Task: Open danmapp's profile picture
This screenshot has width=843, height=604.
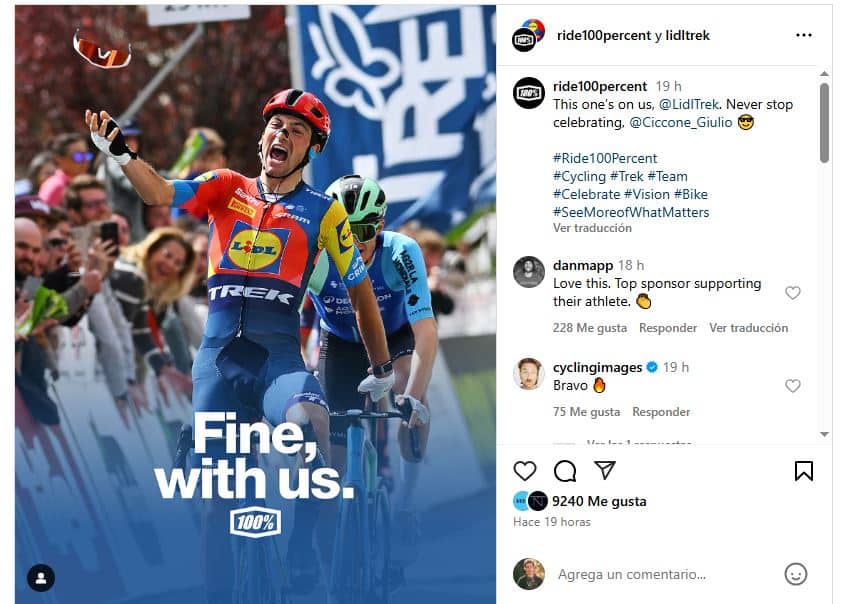Action: point(529,272)
